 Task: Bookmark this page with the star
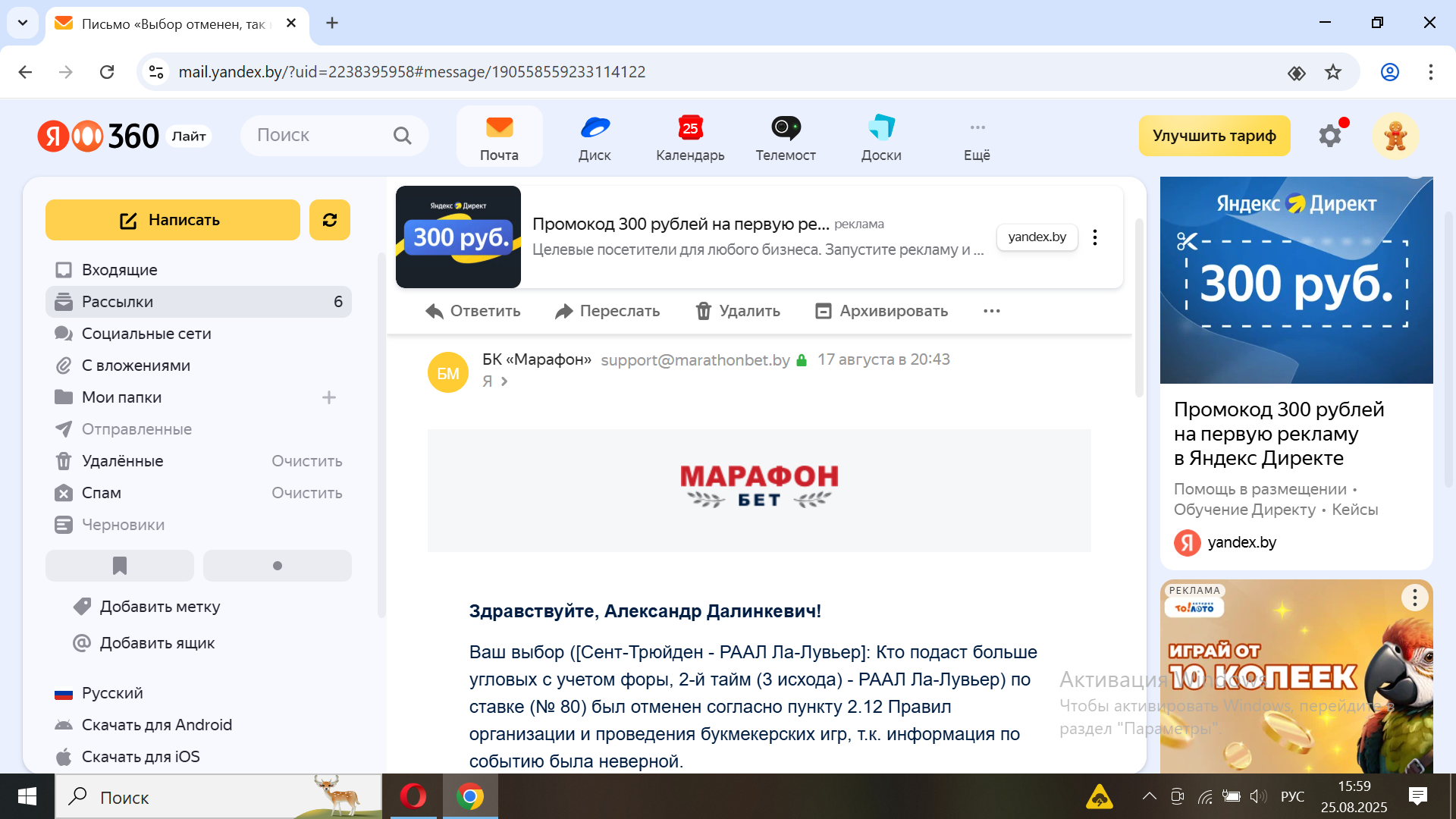pos(1333,72)
